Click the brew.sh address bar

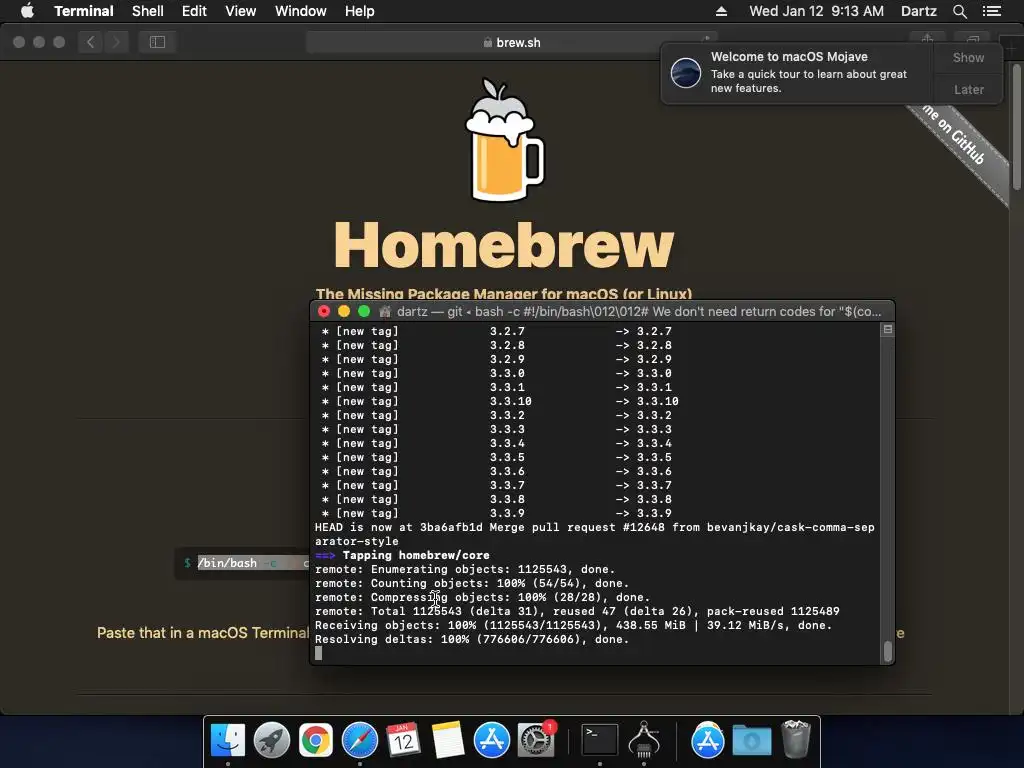pos(511,42)
